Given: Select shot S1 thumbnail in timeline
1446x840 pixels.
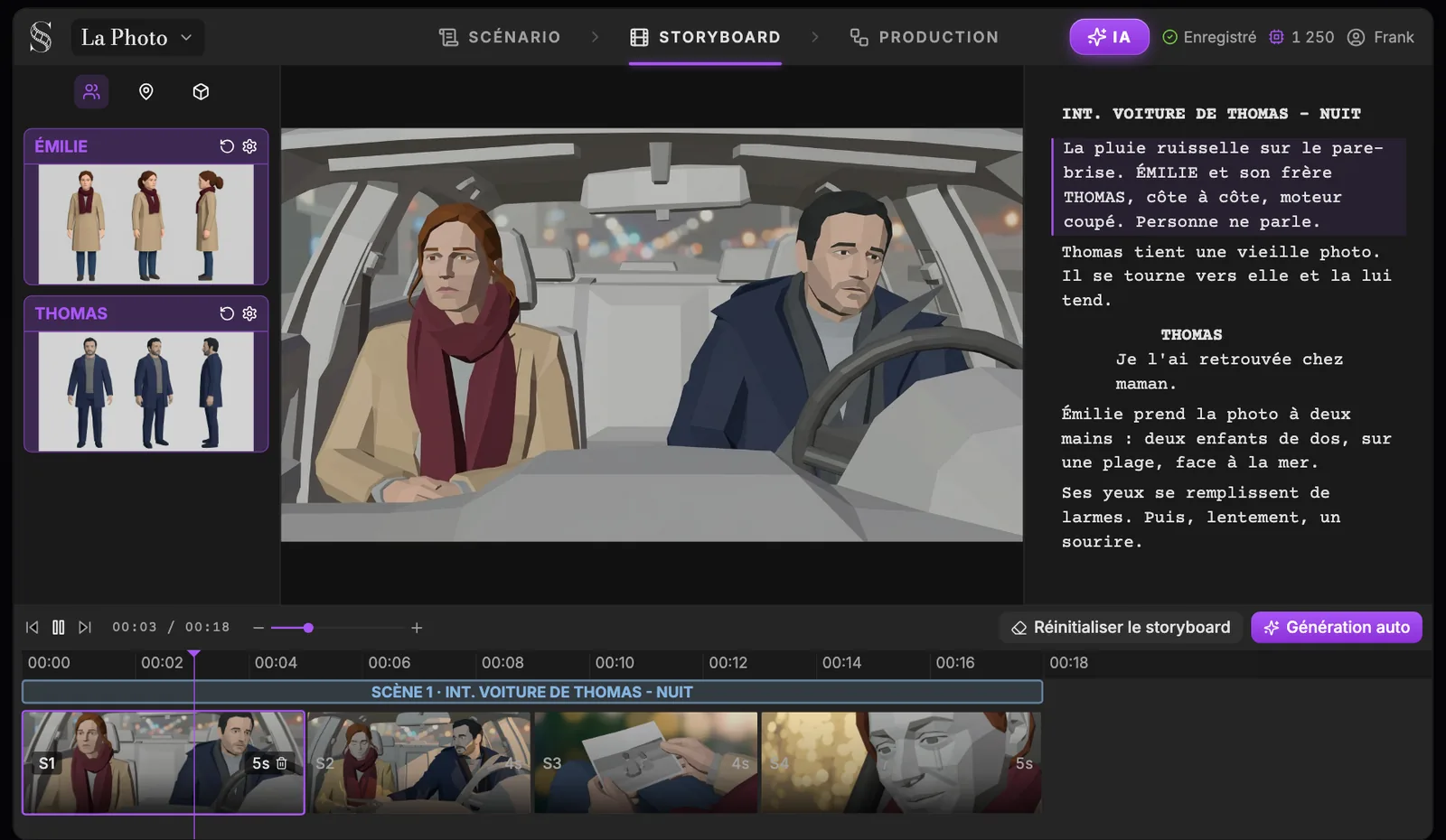Looking at the screenshot, I should coord(164,762).
